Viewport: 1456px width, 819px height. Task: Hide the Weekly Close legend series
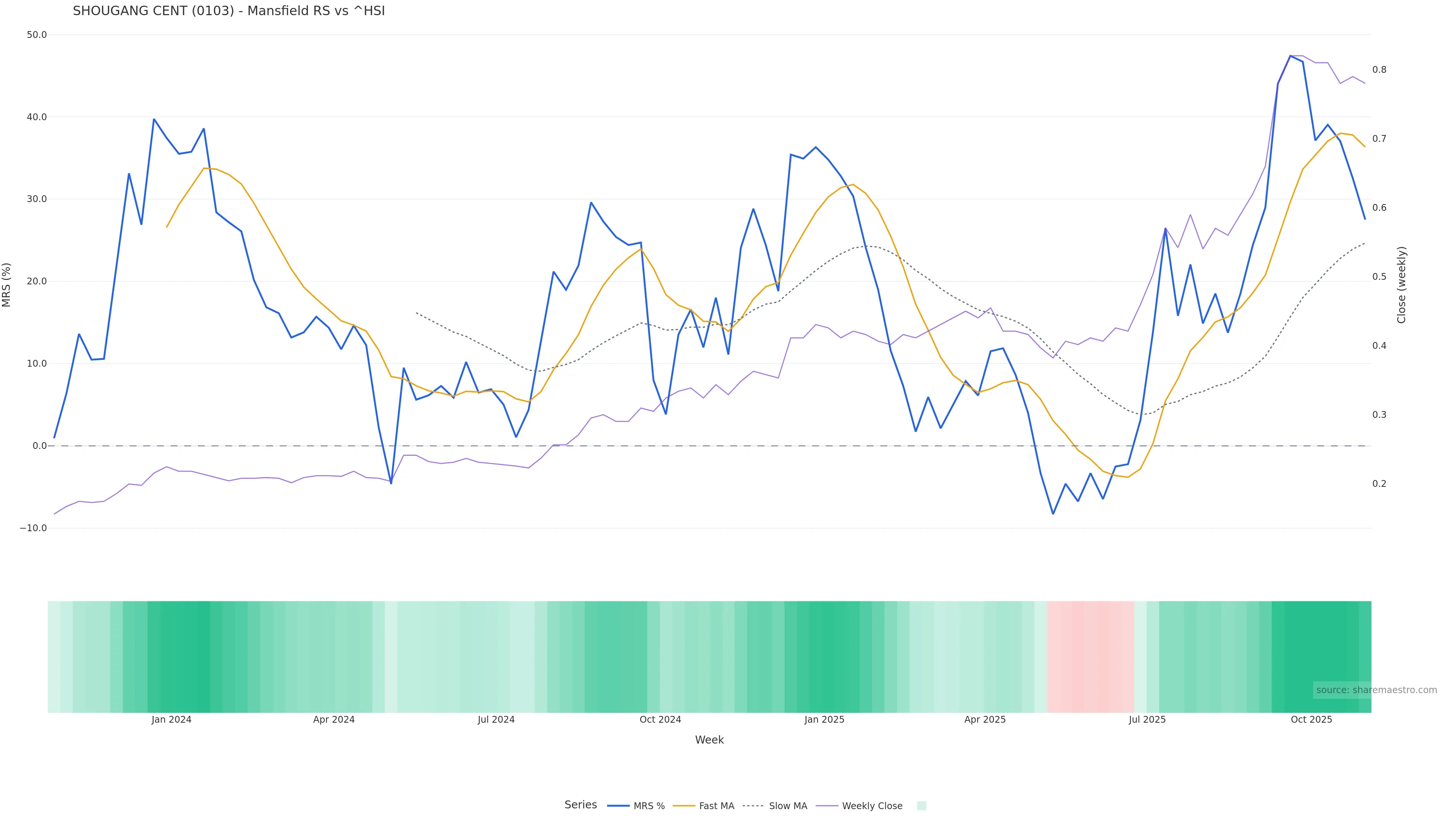(860, 805)
